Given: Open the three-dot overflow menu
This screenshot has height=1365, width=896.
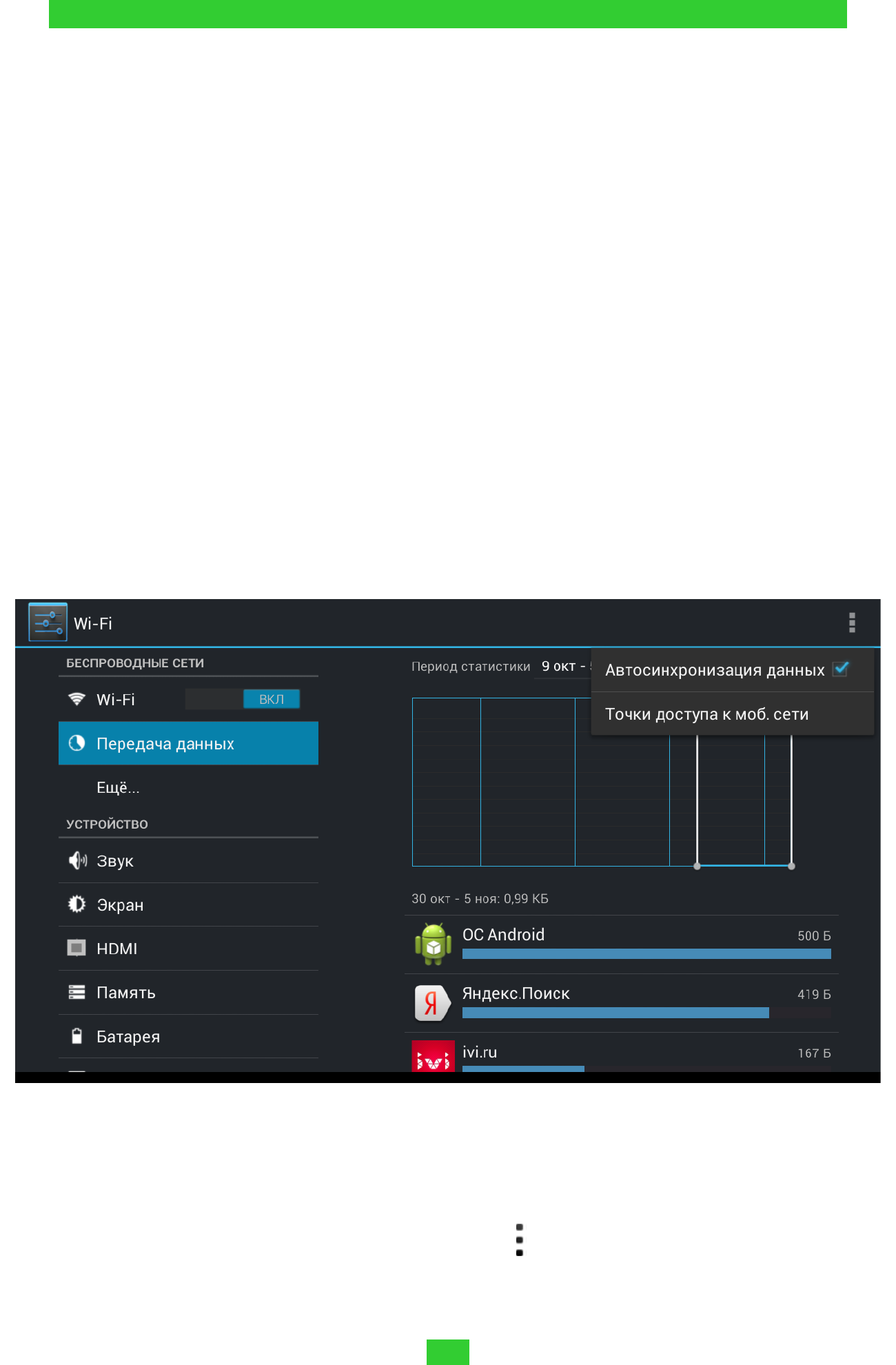Looking at the screenshot, I should click(852, 623).
